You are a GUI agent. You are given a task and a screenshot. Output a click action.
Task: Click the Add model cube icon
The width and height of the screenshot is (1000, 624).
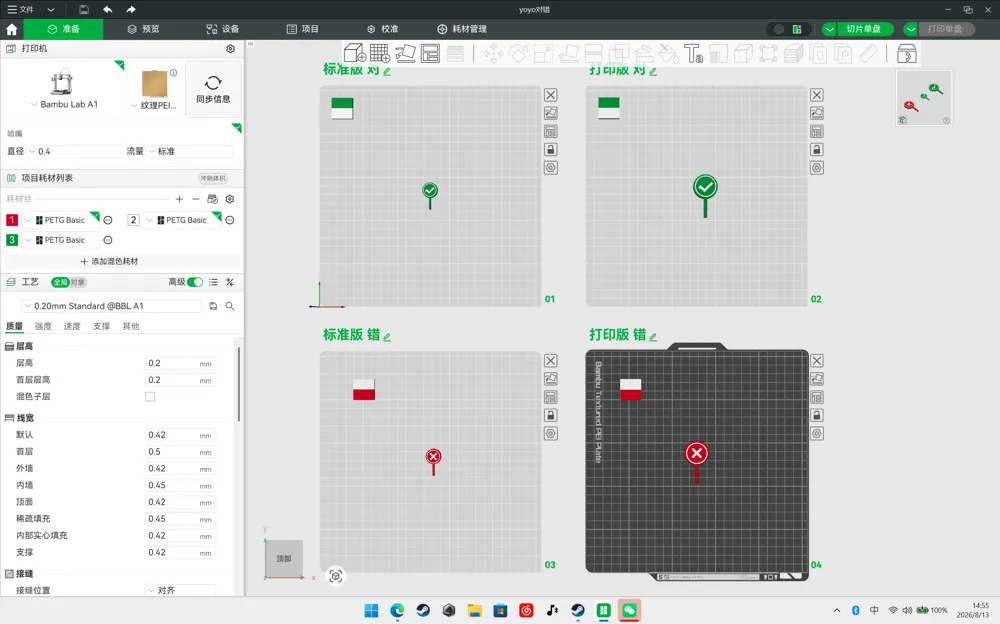click(355, 53)
